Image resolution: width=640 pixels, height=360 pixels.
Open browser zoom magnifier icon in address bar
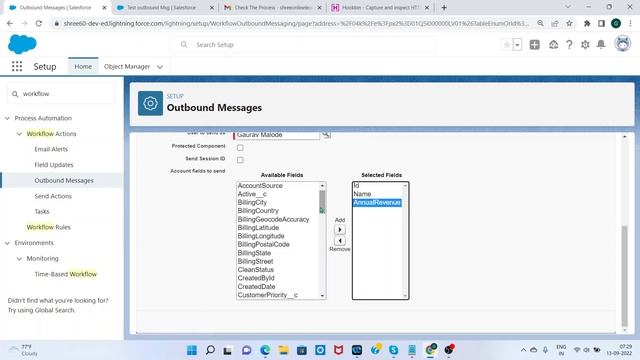540,24
